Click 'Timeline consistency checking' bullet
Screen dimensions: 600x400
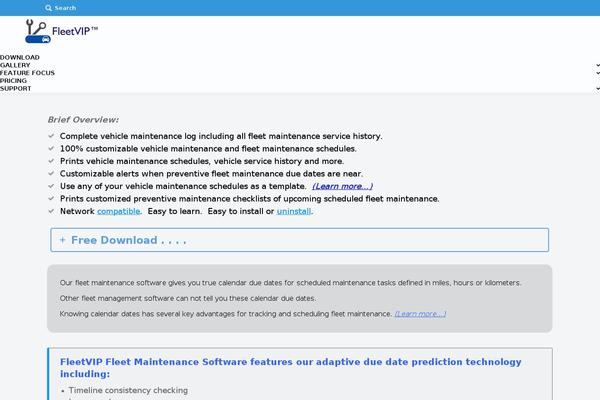point(128,390)
